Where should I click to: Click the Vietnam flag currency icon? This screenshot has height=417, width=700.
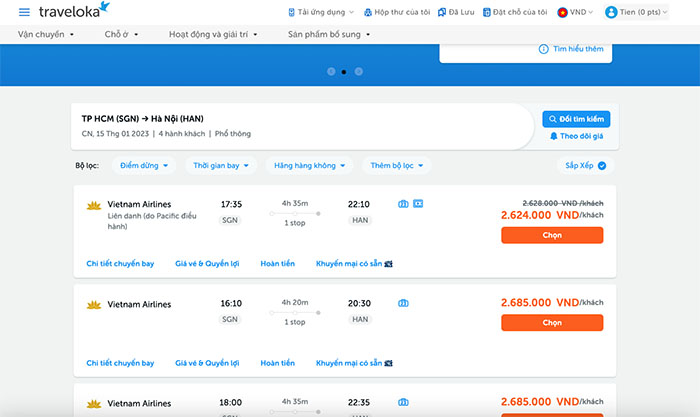pyautogui.click(x=562, y=13)
